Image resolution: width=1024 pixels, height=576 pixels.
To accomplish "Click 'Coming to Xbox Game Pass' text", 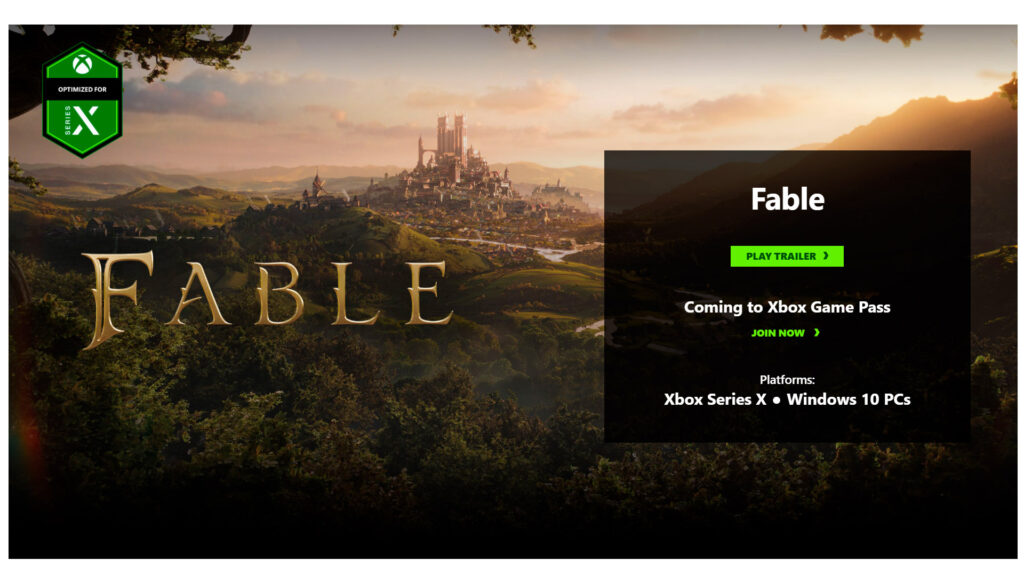I will click(787, 307).
